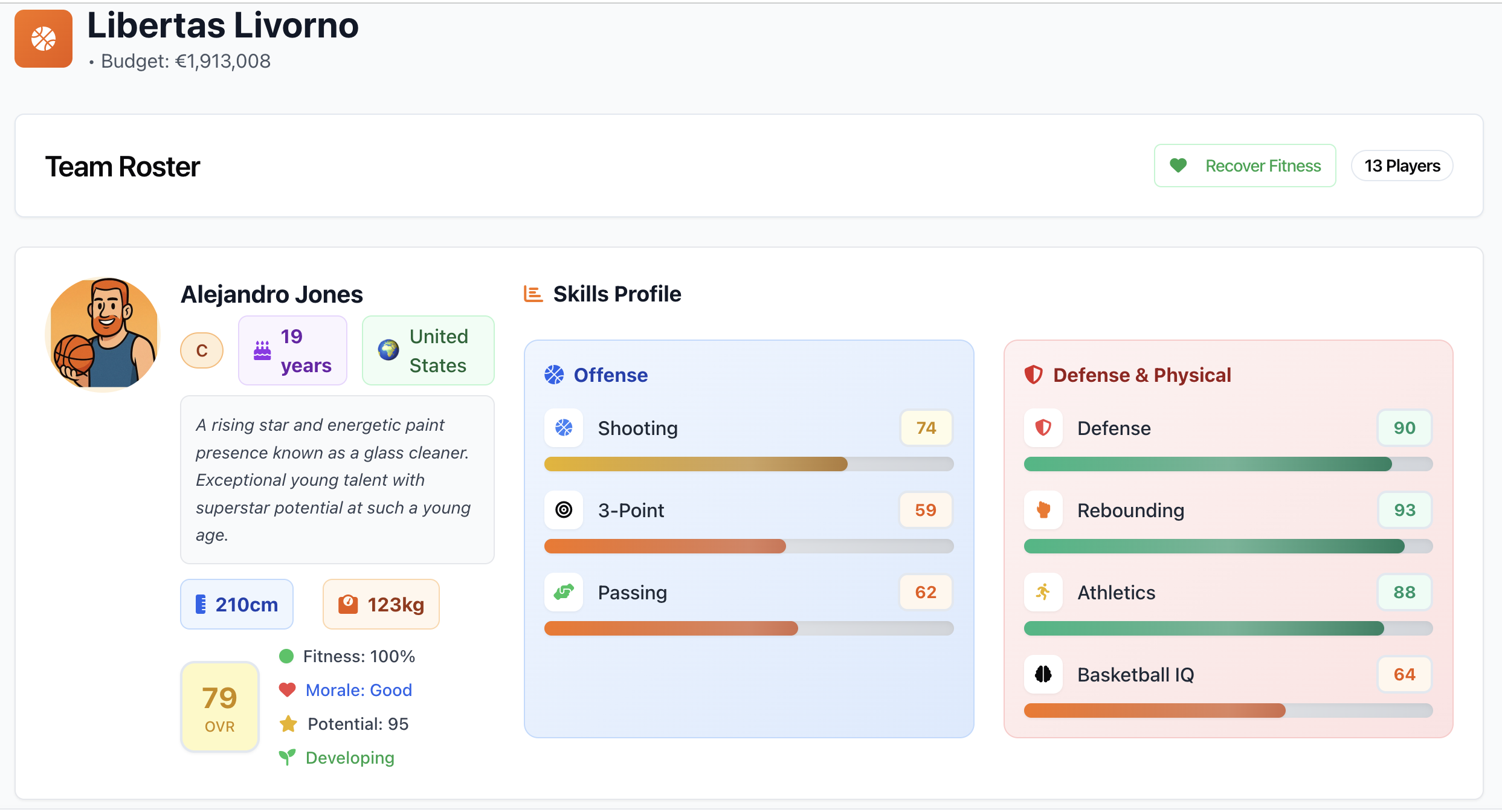Viewport: 1502px width, 812px height.
Task: Click the 3-Point target icon
Action: pos(563,510)
